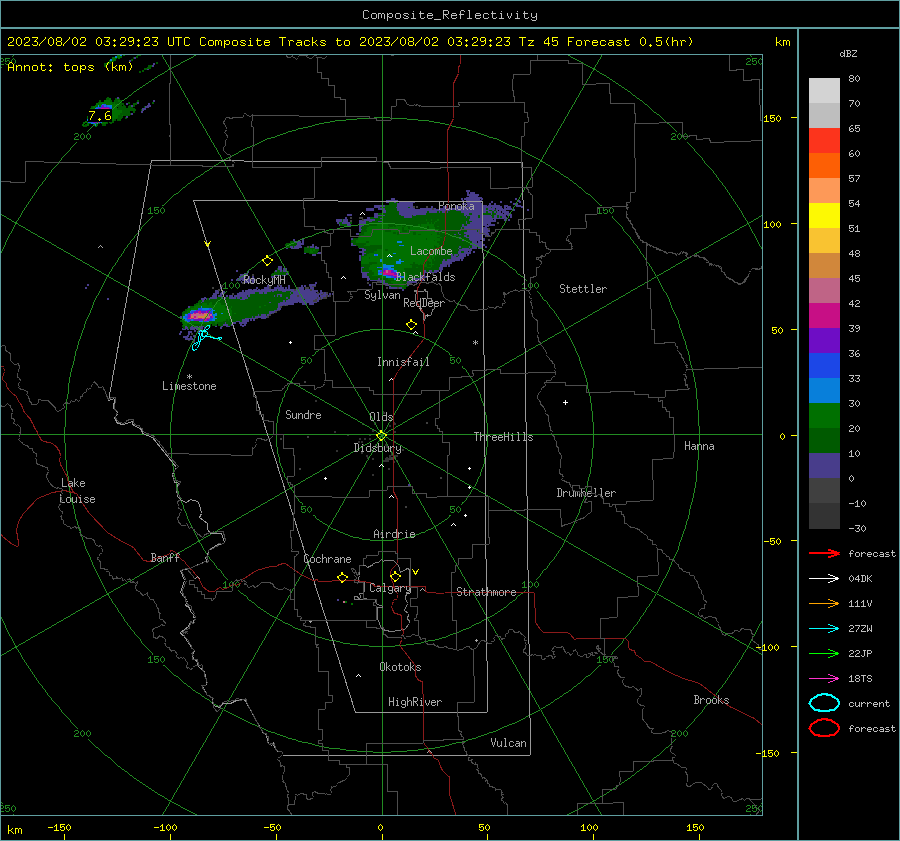Click the Sundre label
900x841 pixels.
[303, 415]
